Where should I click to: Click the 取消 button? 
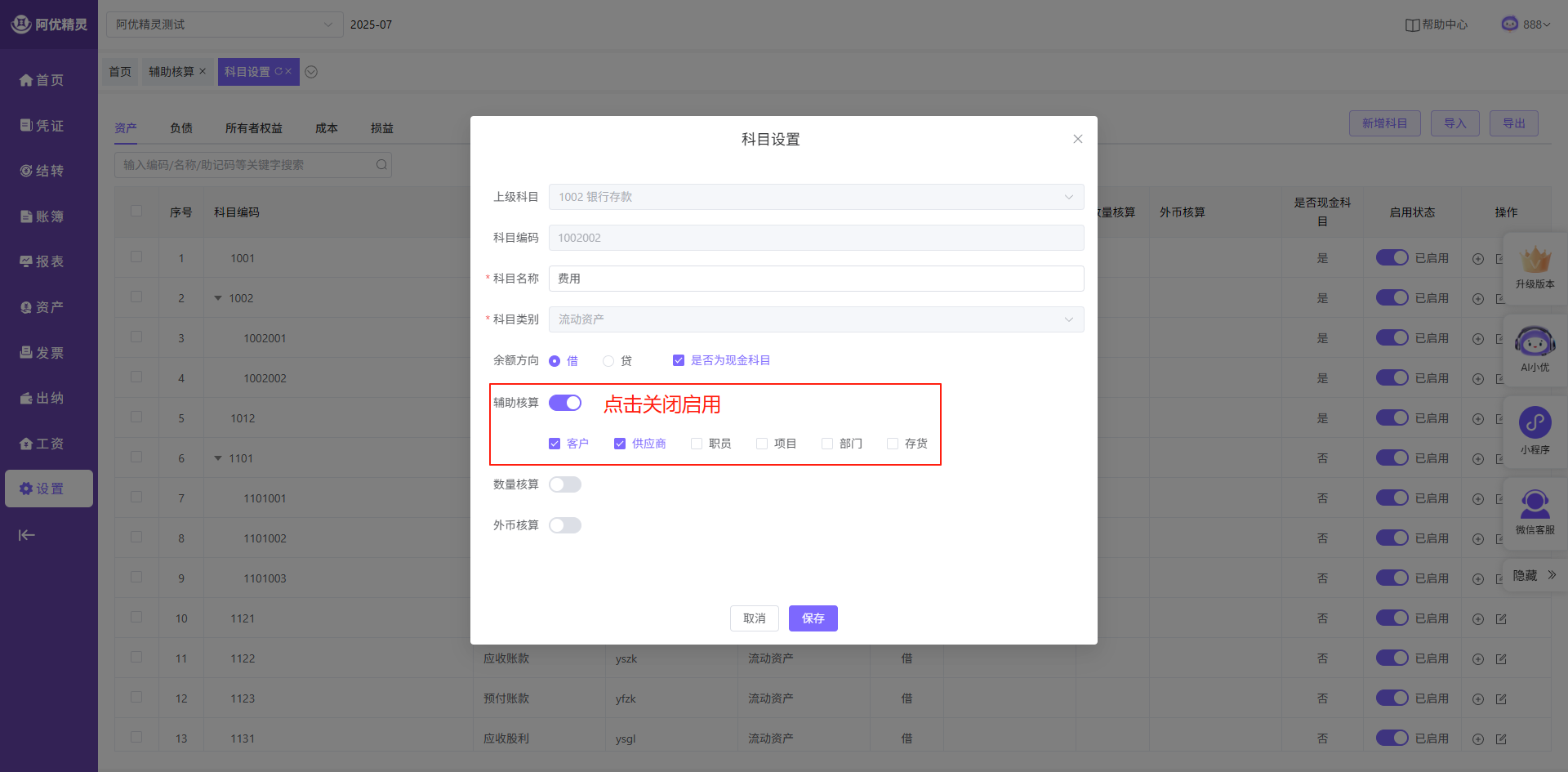(x=754, y=618)
